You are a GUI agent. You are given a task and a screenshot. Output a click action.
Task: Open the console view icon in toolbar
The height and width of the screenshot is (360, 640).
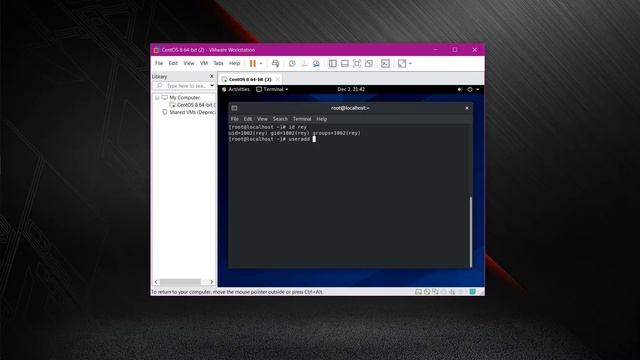pyautogui.click(x=385, y=63)
